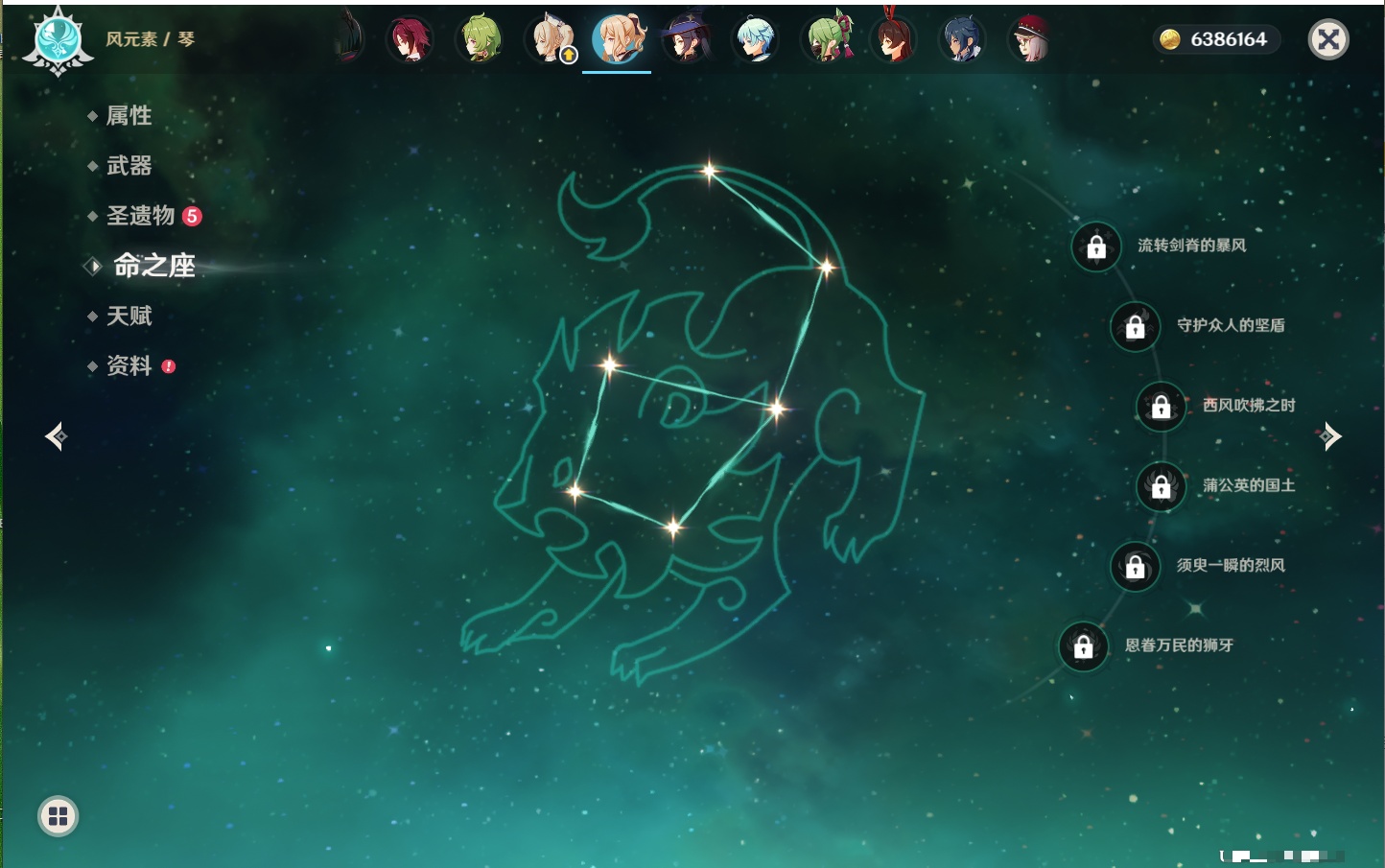Switch to the dark-blue-haired Kaeya avatar

pos(962,39)
